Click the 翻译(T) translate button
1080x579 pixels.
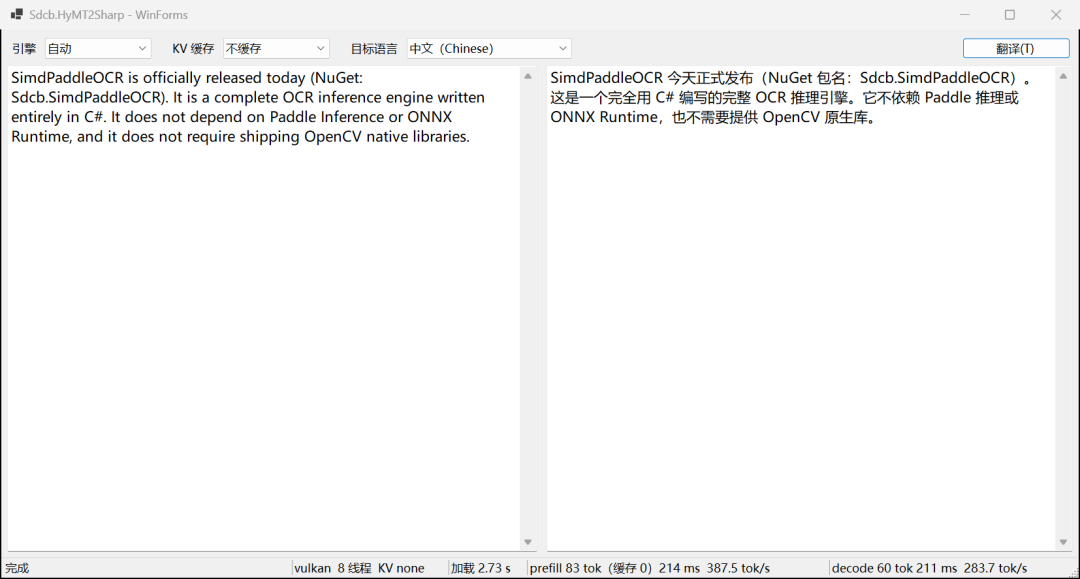point(1016,48)
